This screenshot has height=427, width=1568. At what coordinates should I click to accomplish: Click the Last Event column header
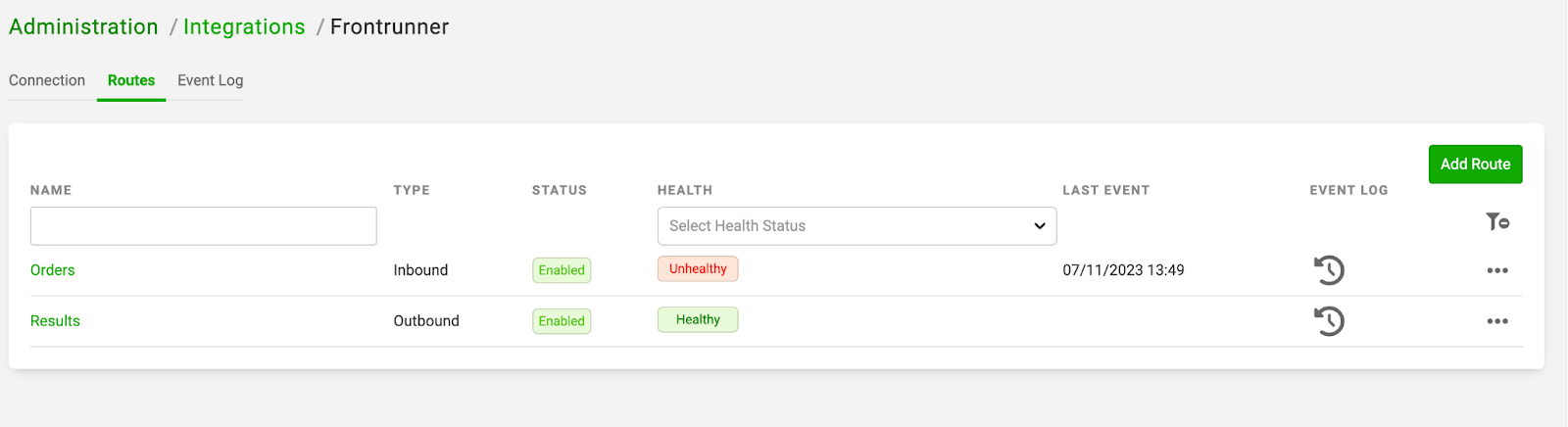click(1105, 190)
